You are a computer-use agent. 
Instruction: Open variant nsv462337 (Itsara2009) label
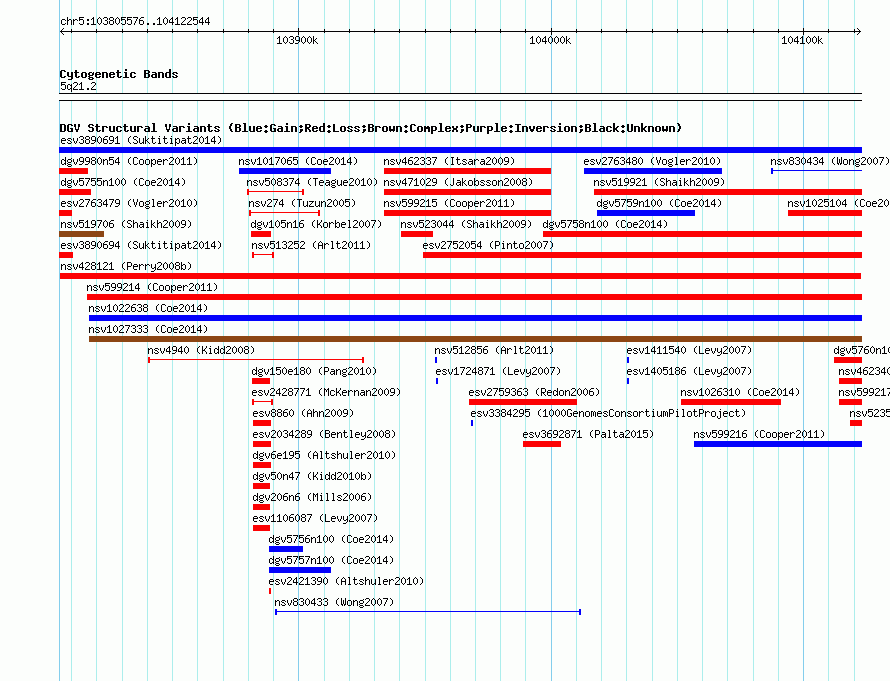449,161
